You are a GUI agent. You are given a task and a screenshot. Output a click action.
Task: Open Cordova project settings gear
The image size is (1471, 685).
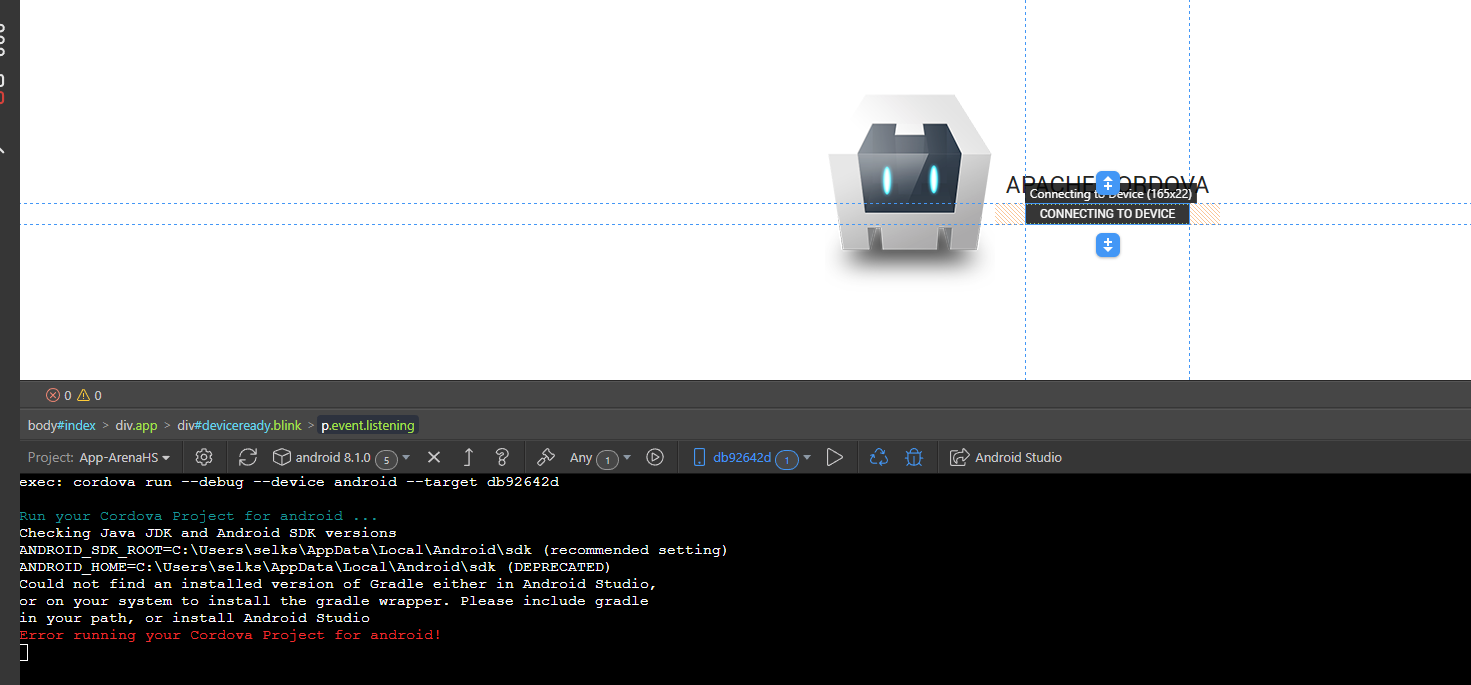tap(204, 457)
